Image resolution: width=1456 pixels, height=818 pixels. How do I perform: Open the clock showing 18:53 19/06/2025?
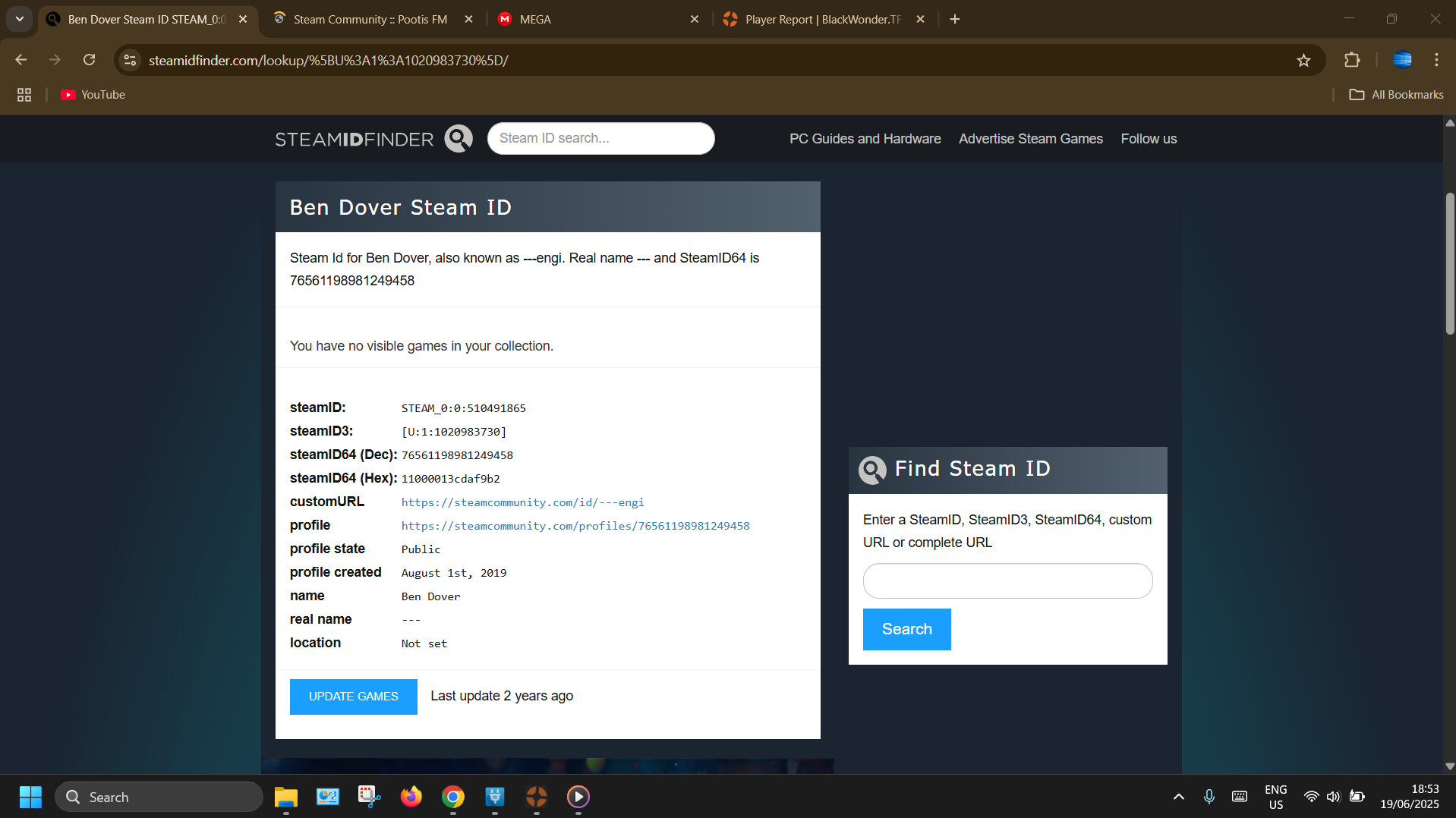coord(1410,797)
